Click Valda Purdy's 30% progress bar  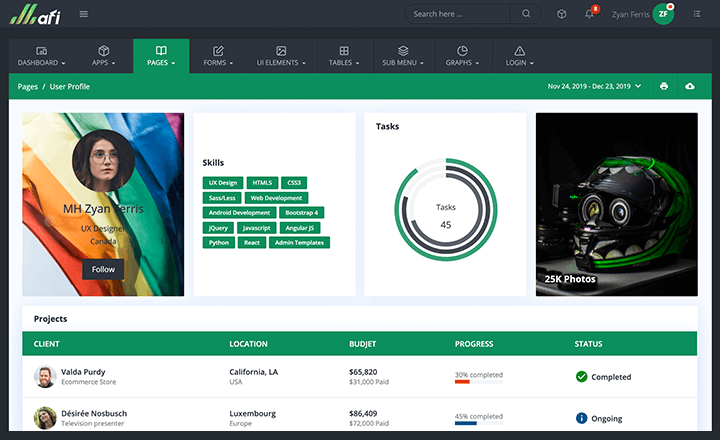pos(478,382)
